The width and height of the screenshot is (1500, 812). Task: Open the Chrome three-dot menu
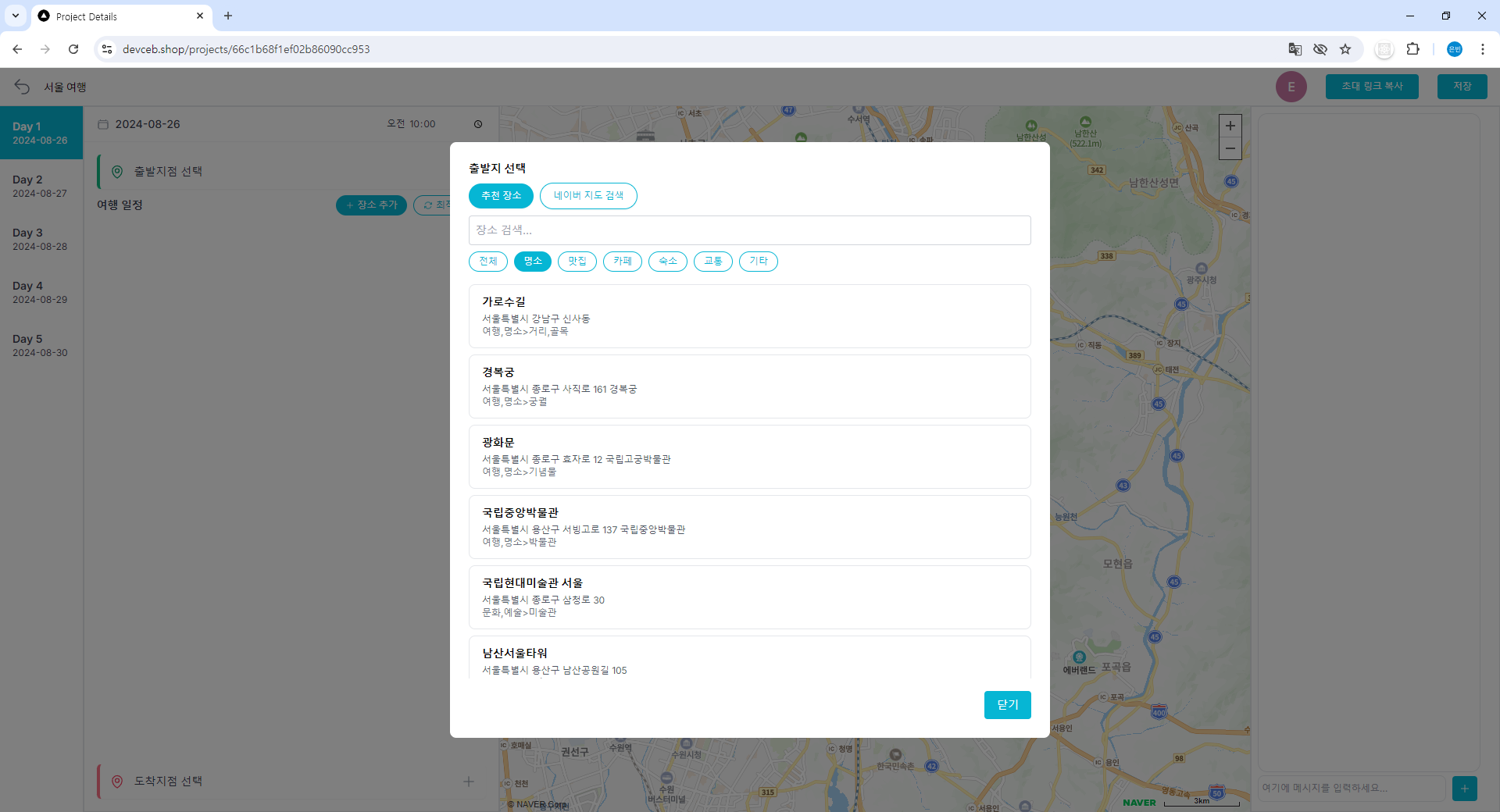[1482, 49]
